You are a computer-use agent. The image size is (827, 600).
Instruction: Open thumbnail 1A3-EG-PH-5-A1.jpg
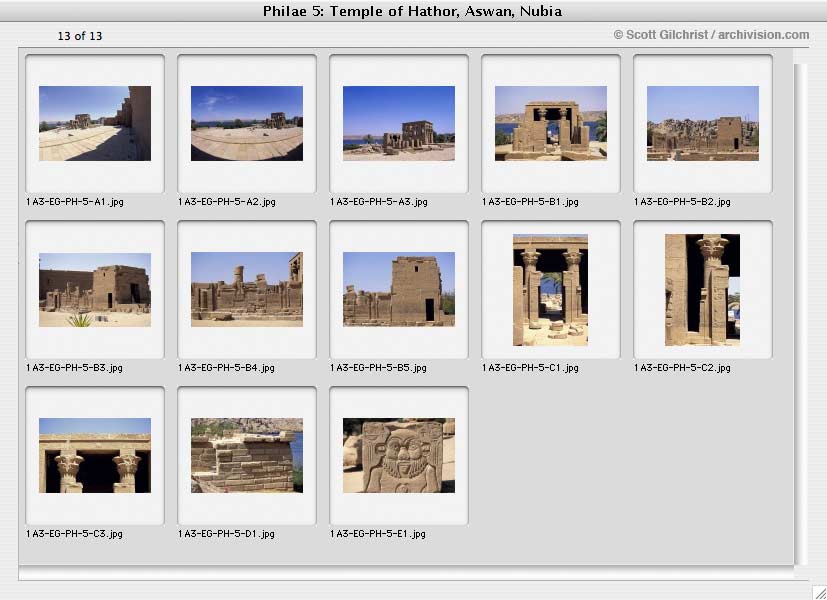(x=95, y=123)
